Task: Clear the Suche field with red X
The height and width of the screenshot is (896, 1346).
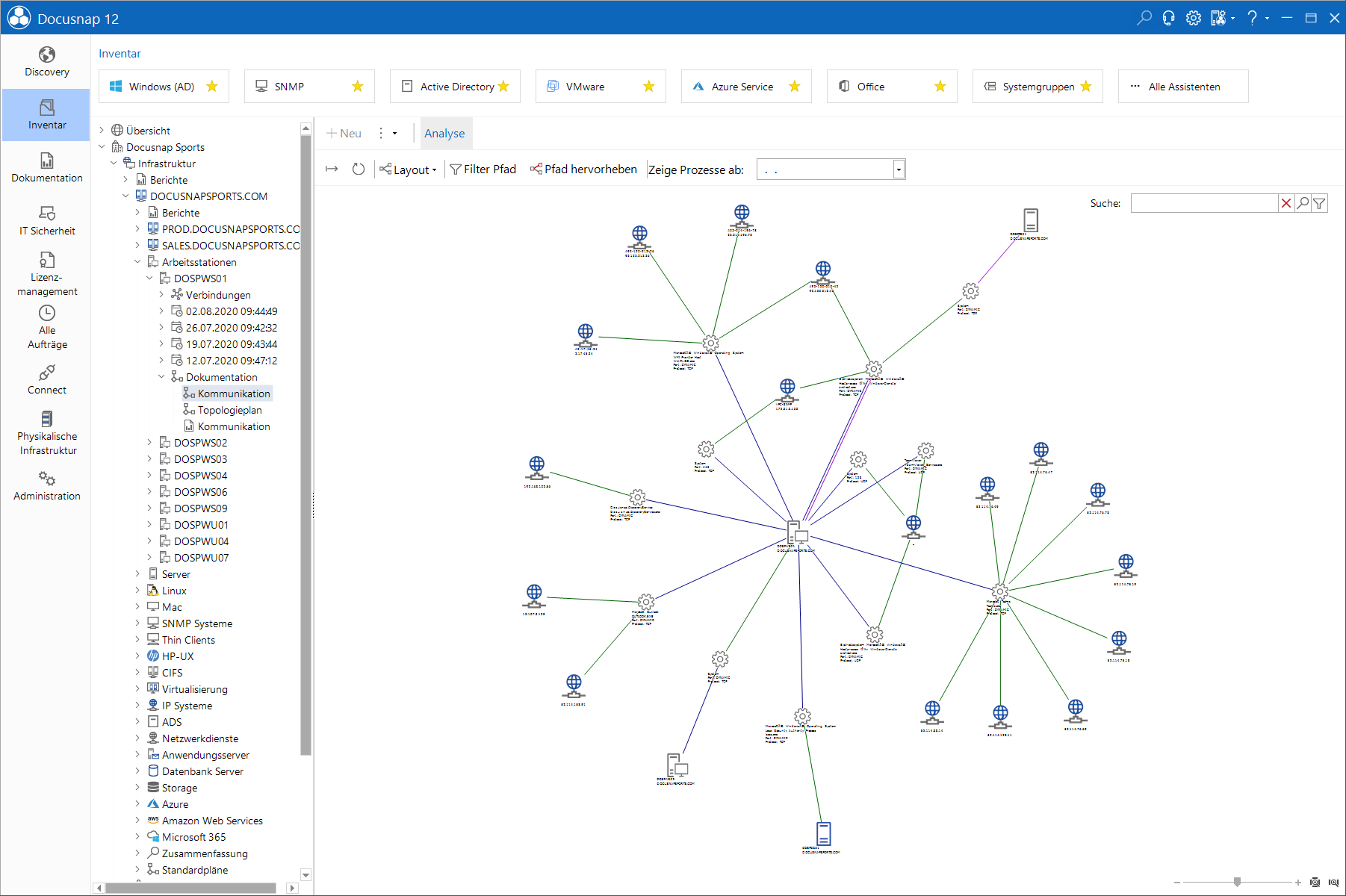Action: [x=1286, y=203]
